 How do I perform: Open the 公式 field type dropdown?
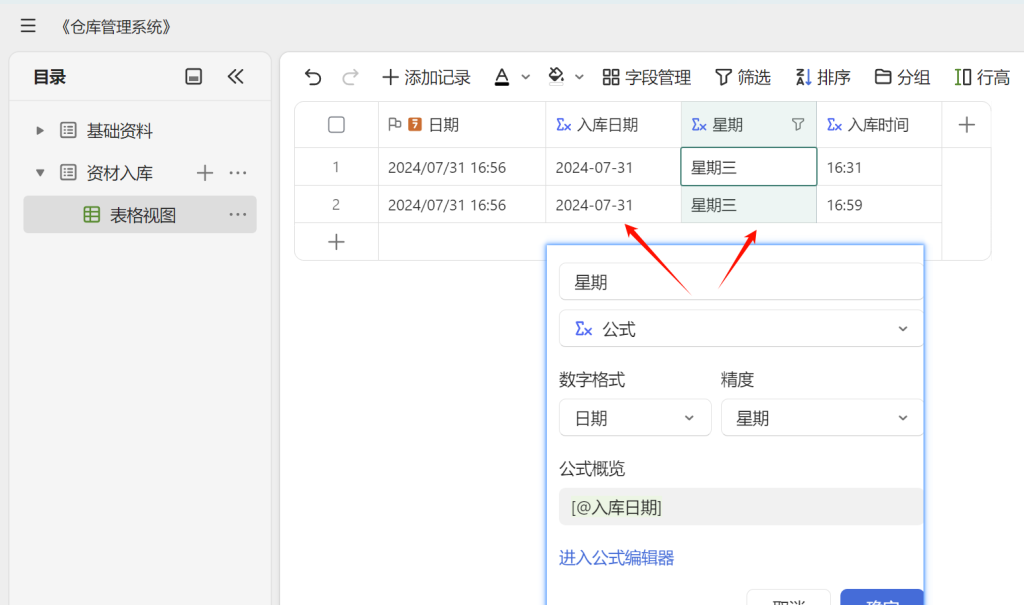[x=741, y=329]
